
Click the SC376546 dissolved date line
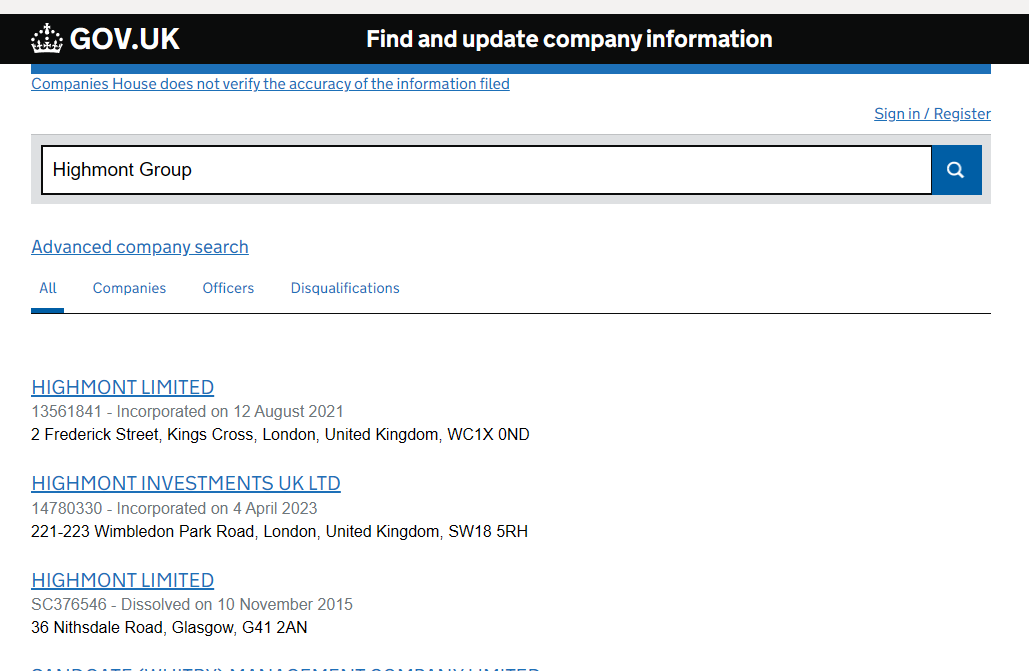coord(192,605)
